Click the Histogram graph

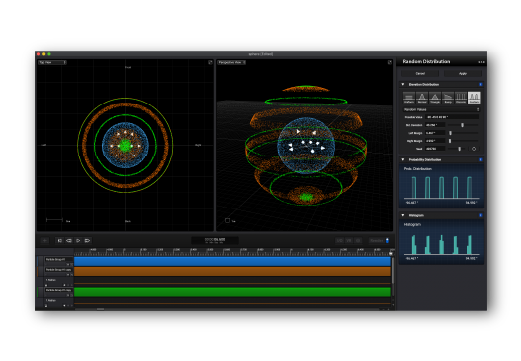tap(441, 242)
